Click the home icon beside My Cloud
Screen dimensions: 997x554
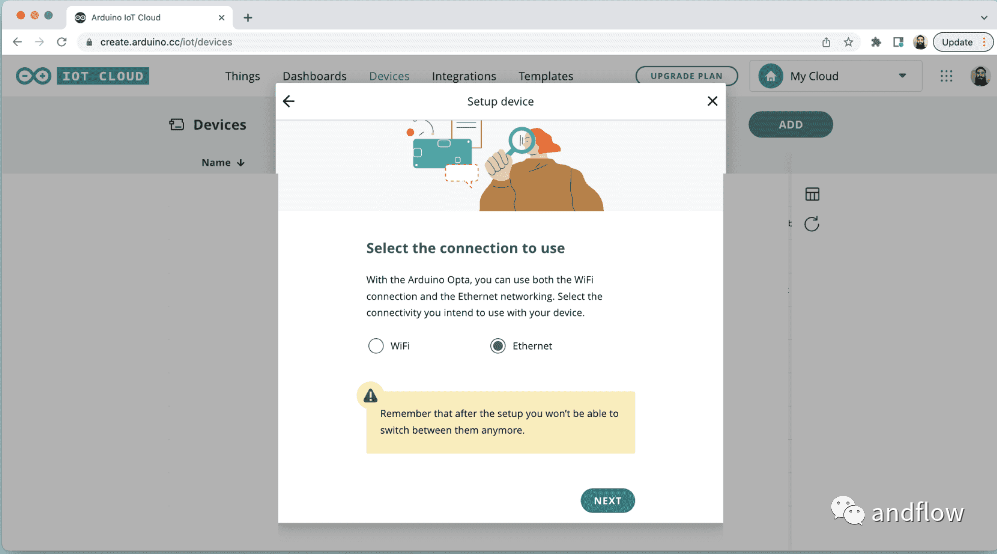point(771,76)
